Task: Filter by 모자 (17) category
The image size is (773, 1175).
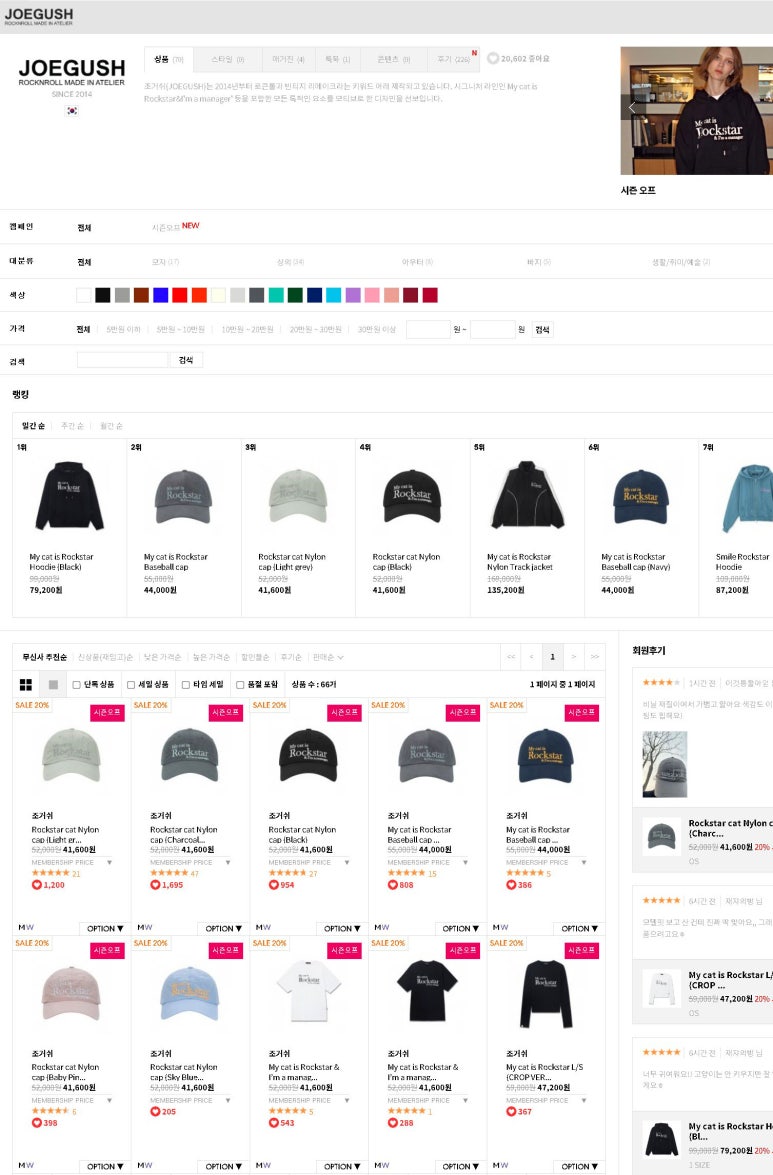Action: [x=165, y=262]
